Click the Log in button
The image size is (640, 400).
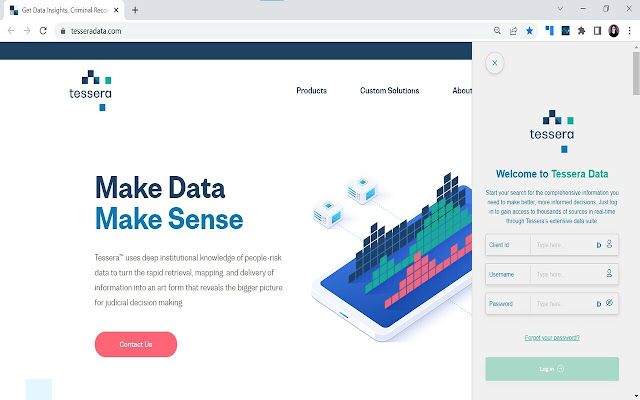(x=552, y=369)
